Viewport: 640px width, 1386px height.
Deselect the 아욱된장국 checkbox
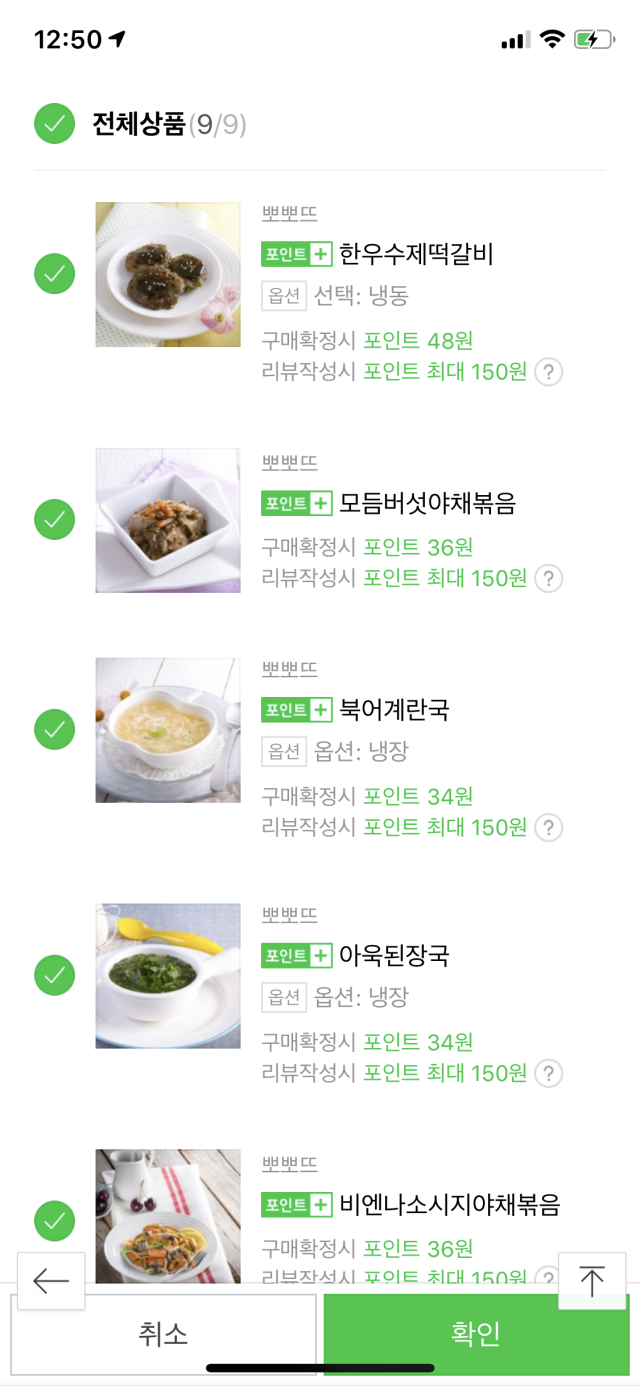coord(55,975)
